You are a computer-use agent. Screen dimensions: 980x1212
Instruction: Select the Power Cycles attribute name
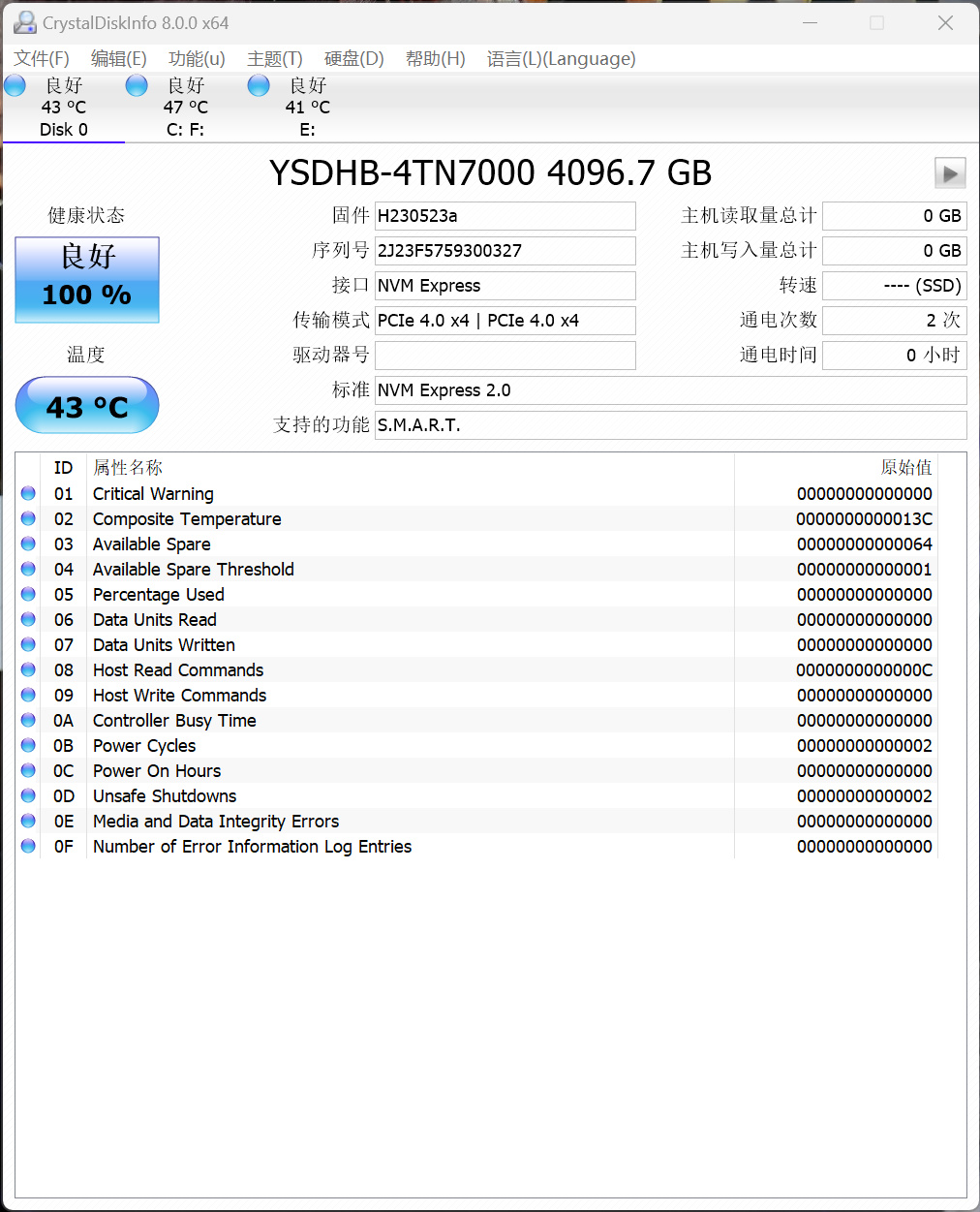point(144,746)
